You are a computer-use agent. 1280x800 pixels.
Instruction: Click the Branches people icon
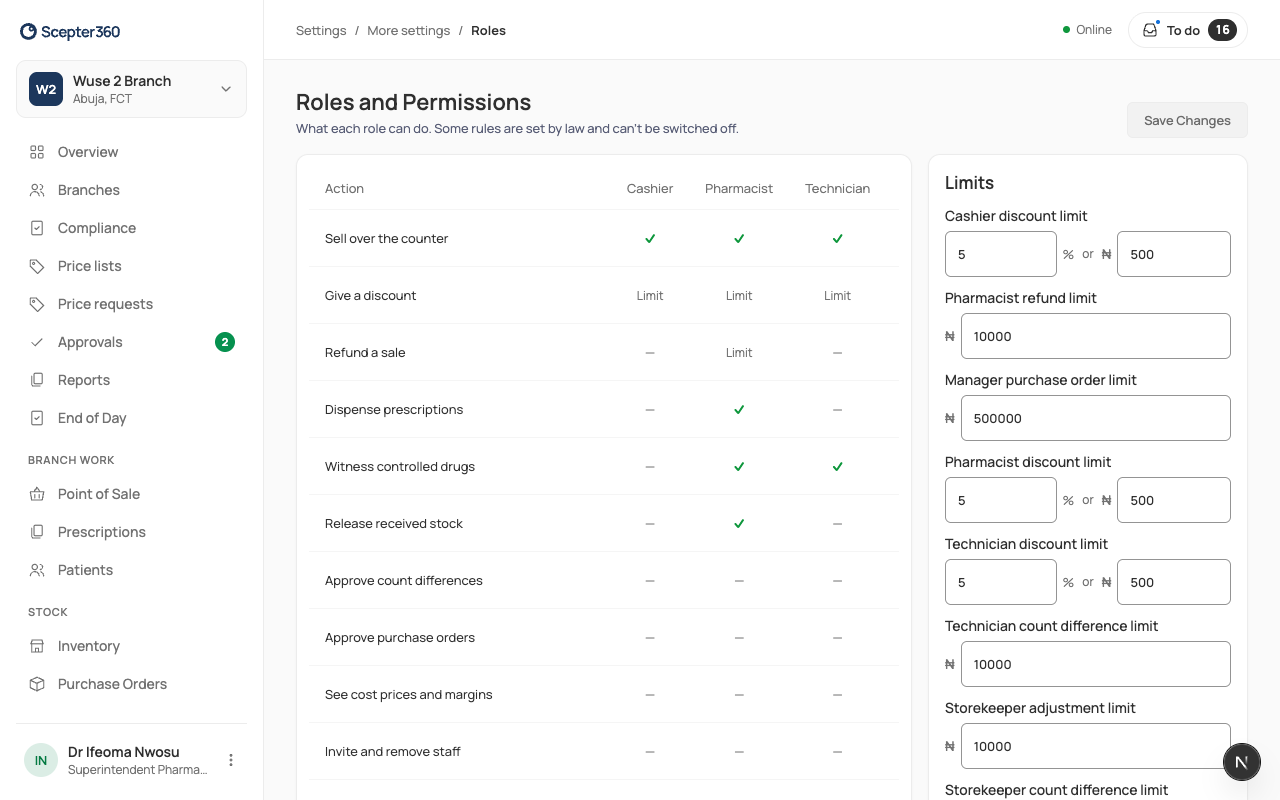click(37, 190)
